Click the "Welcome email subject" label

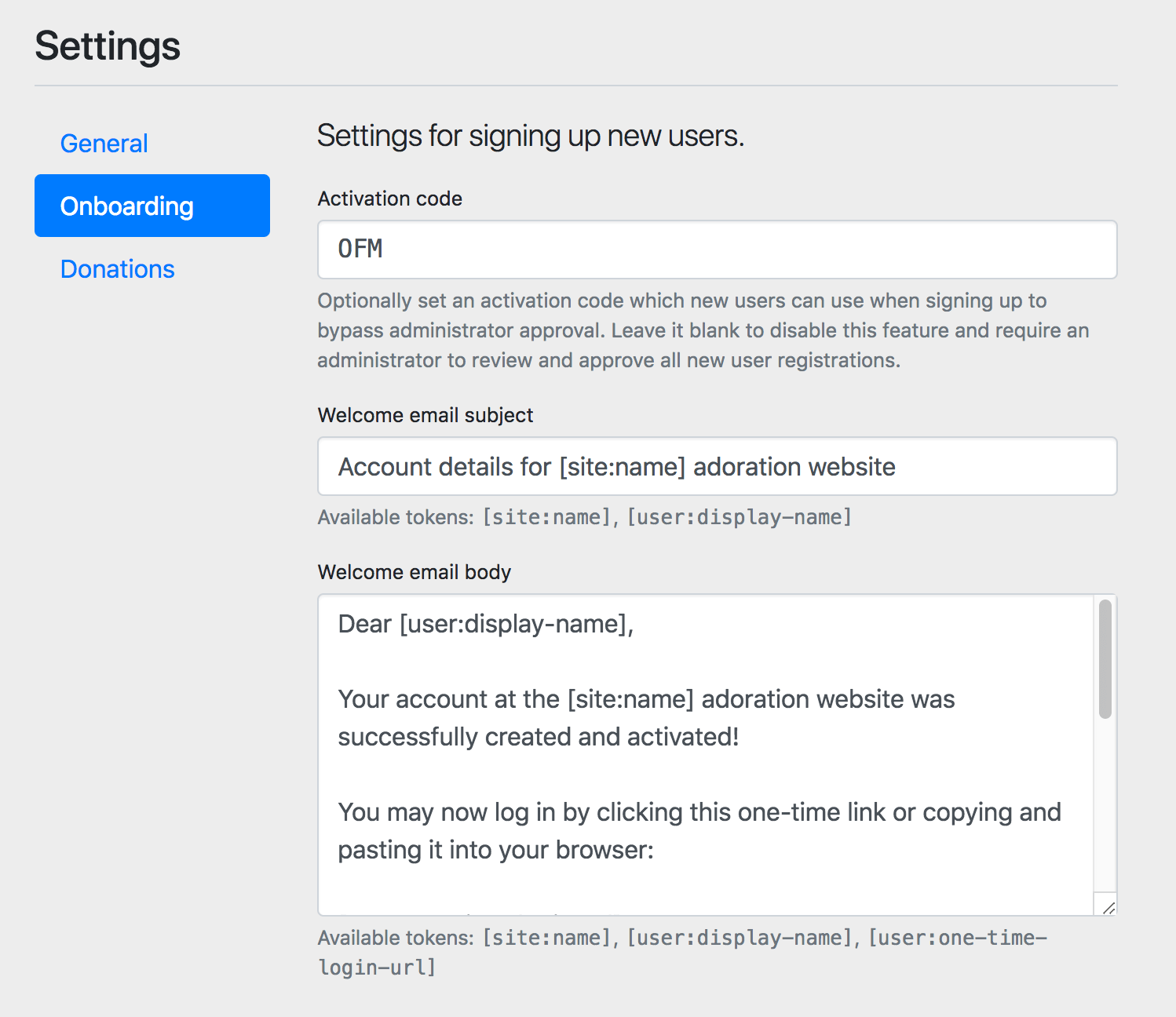[425, 415]
